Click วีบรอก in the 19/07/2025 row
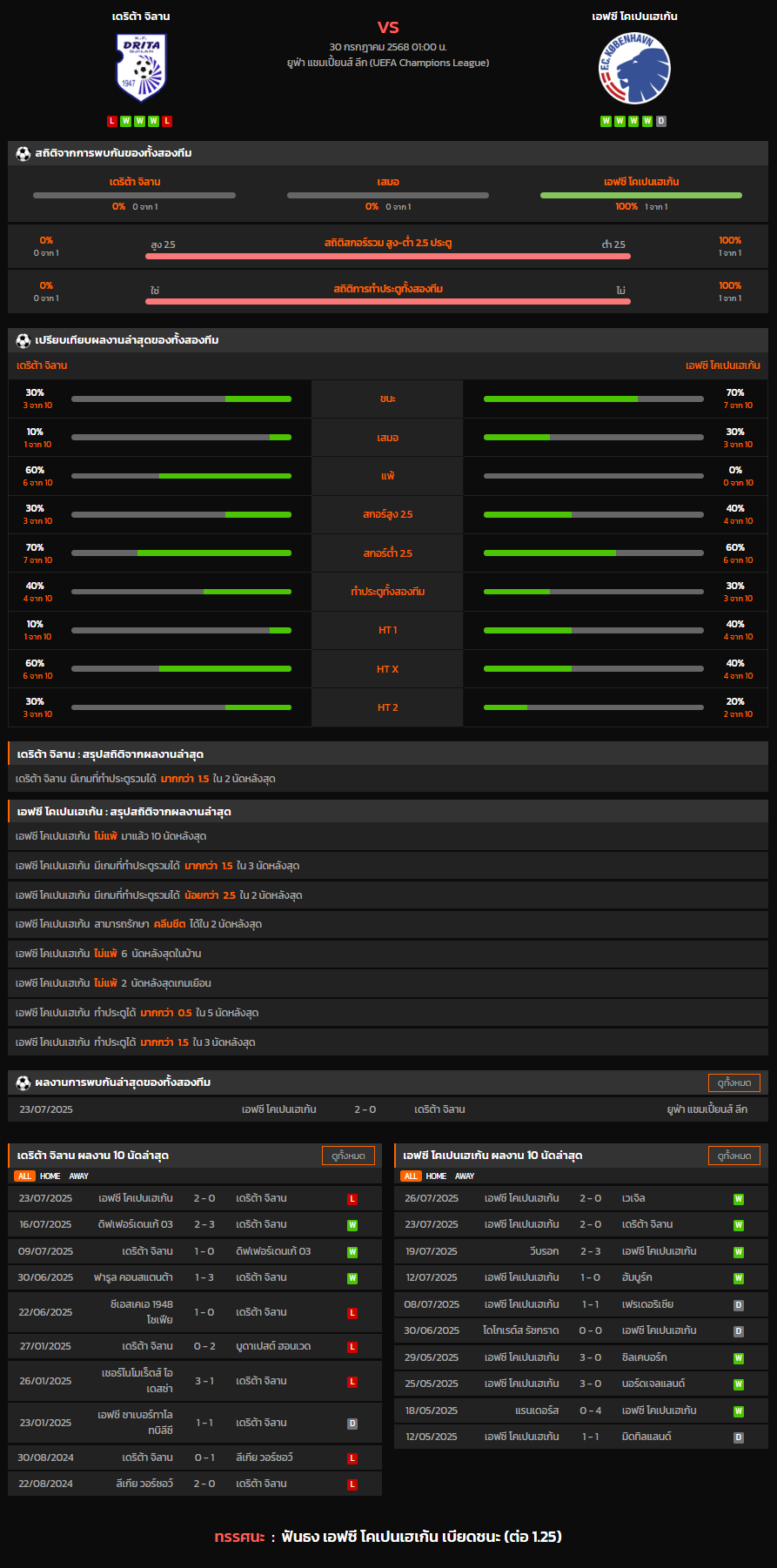The height and width of the screenshot is (1568, 777). (544, 1251)
